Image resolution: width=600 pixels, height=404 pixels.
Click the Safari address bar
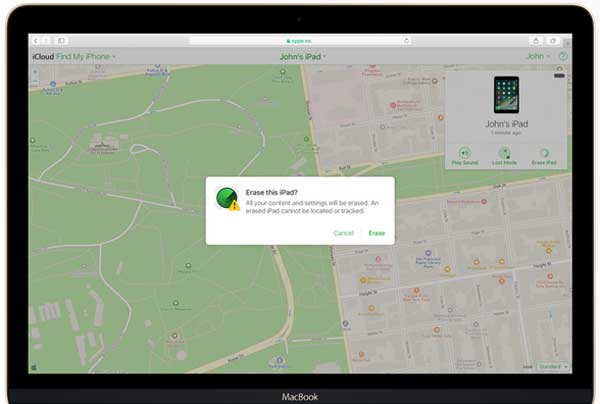[x=300, y=41]
